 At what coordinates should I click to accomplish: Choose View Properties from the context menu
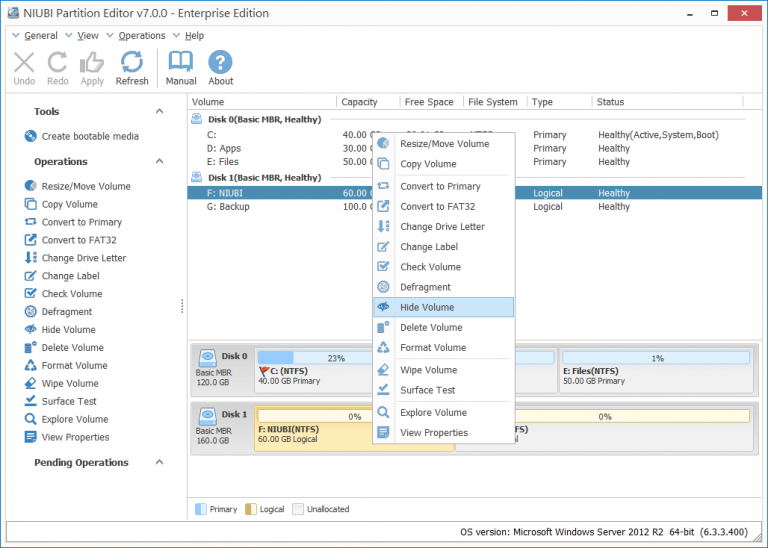click(x=444, y=433)
